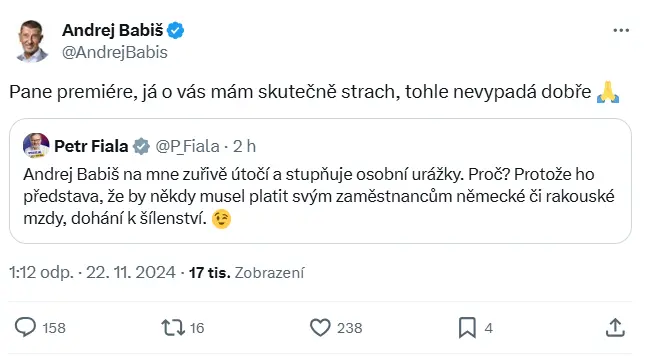This screenshot has width=647, height=363.
Task: Open Andrej Babiš profile picture
Action: coord(32,41)
